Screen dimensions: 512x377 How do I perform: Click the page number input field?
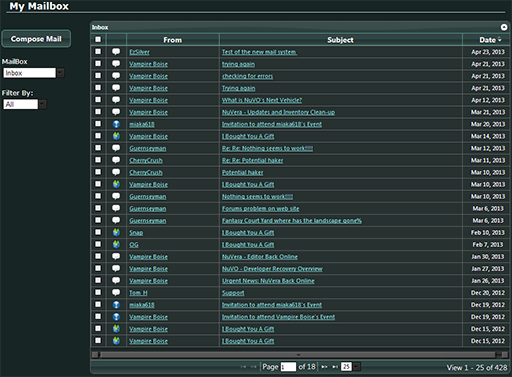click(x=288, y=367)
